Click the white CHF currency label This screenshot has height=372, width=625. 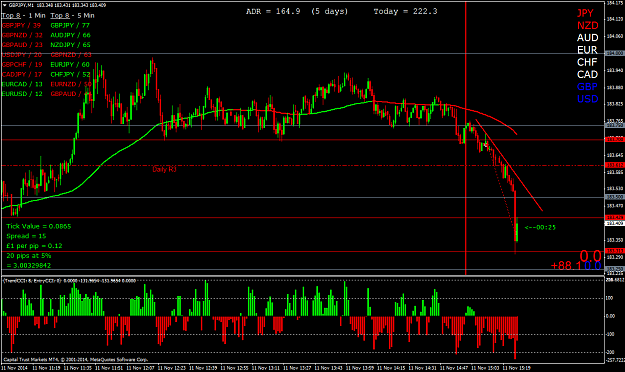pos(587,62)
